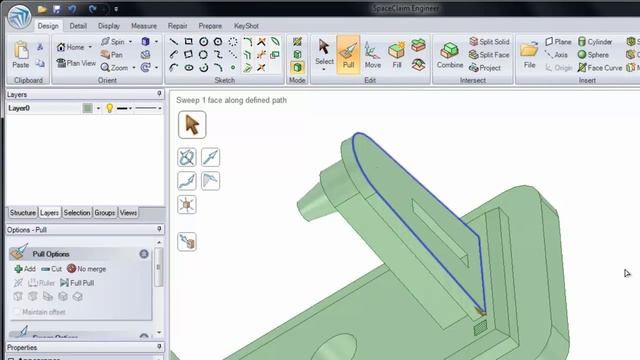640x360 pixels.
Task: Open the Display ribbon tab
Action: point(109,26)
